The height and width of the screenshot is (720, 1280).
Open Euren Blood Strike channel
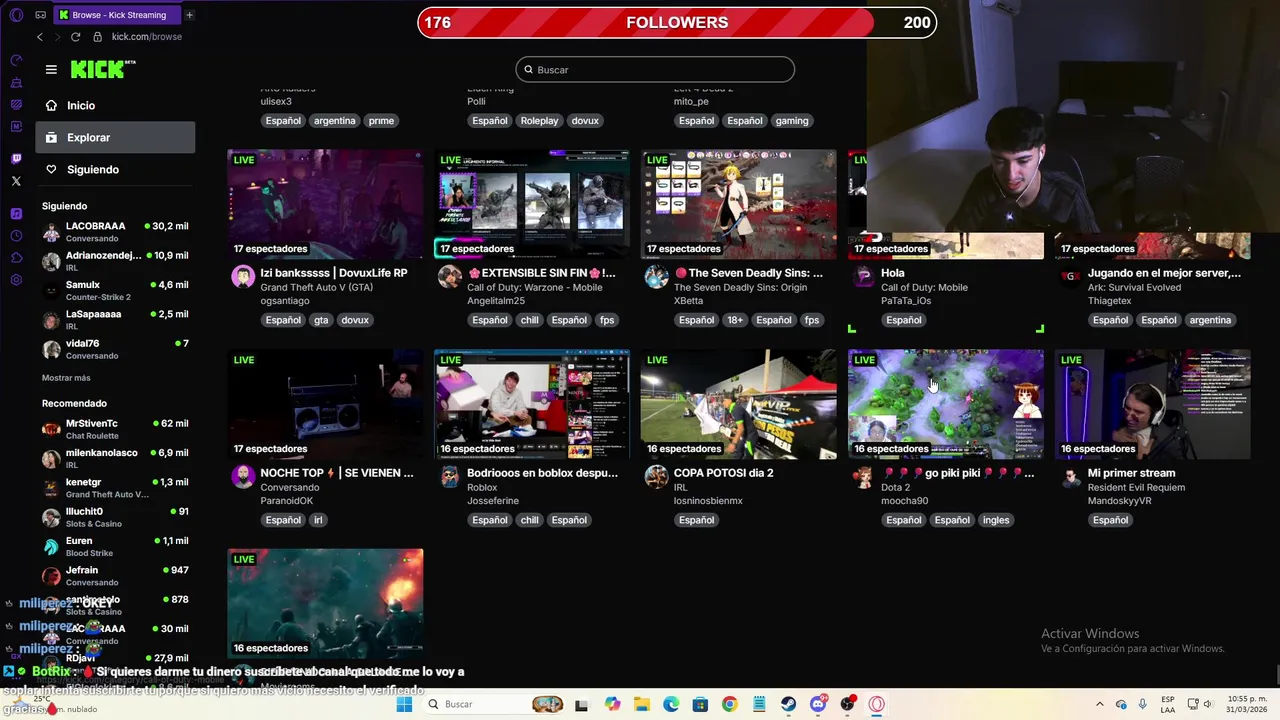point(115,546)
